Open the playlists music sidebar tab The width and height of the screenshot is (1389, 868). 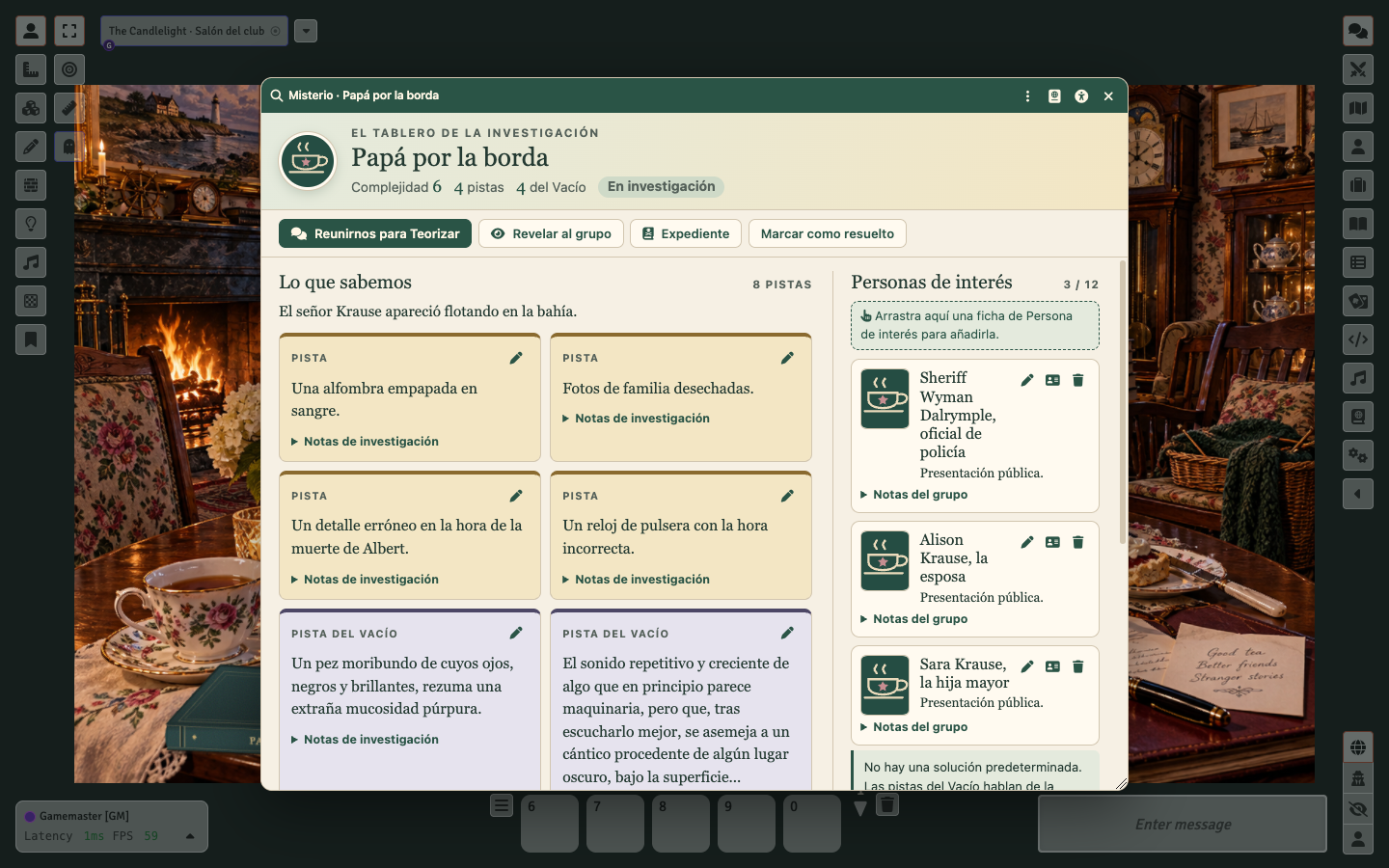pos(1358,378)
